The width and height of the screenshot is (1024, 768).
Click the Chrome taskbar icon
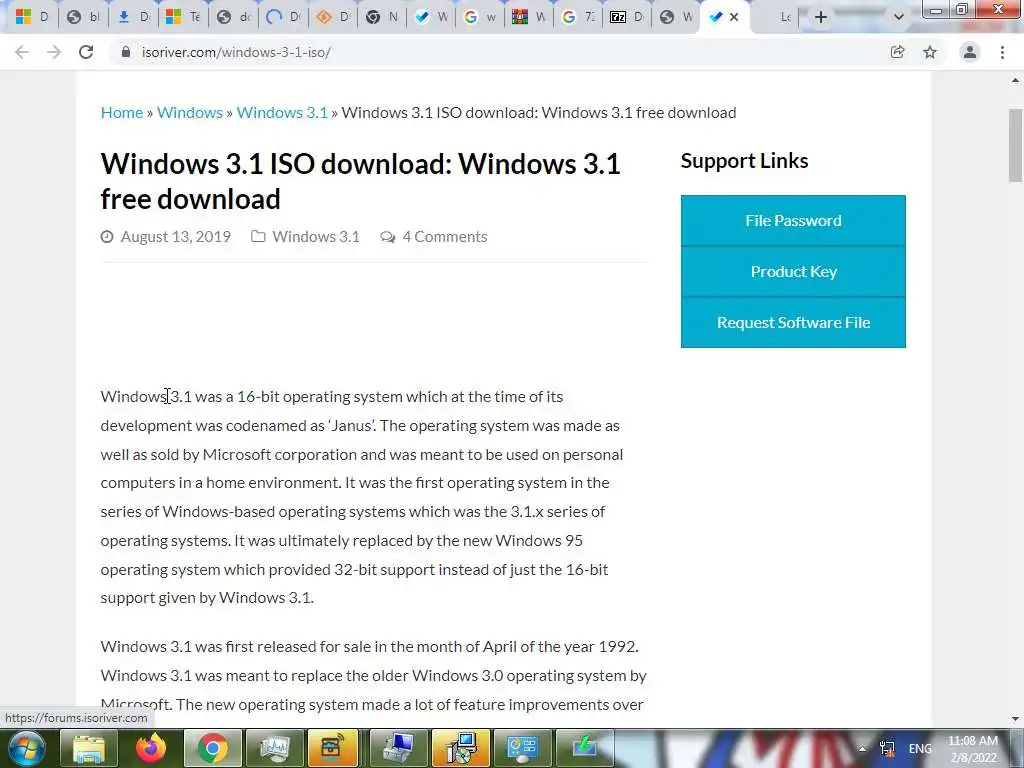click(x=213, y=748)
